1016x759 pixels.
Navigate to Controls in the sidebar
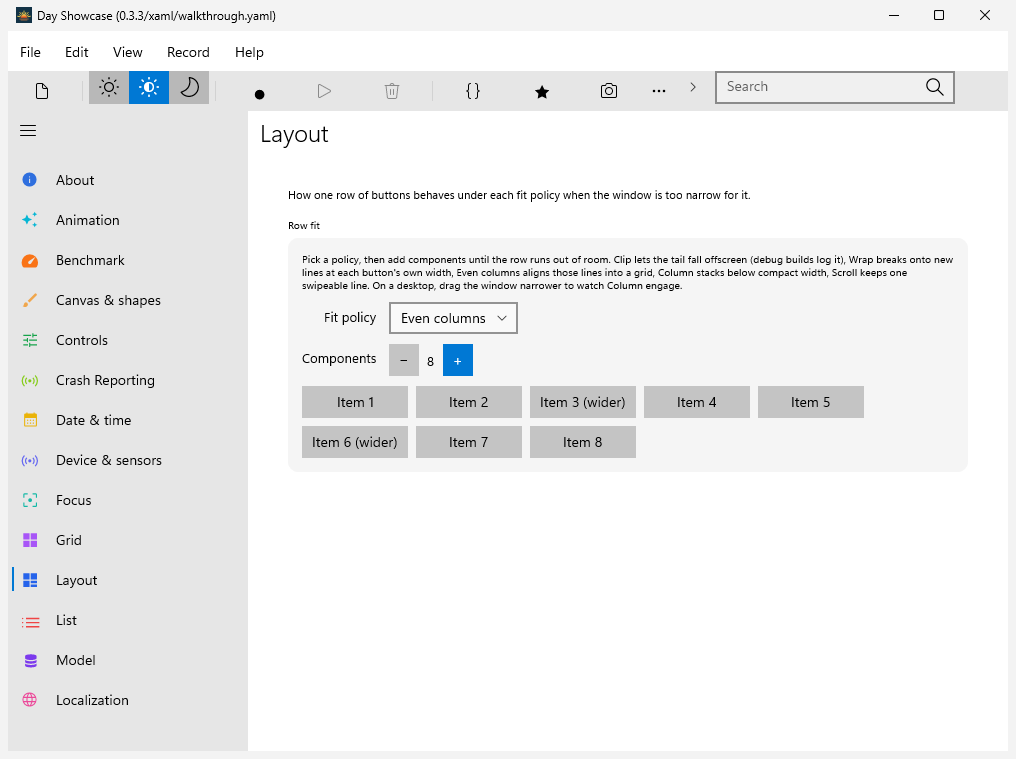click(128, 340)
